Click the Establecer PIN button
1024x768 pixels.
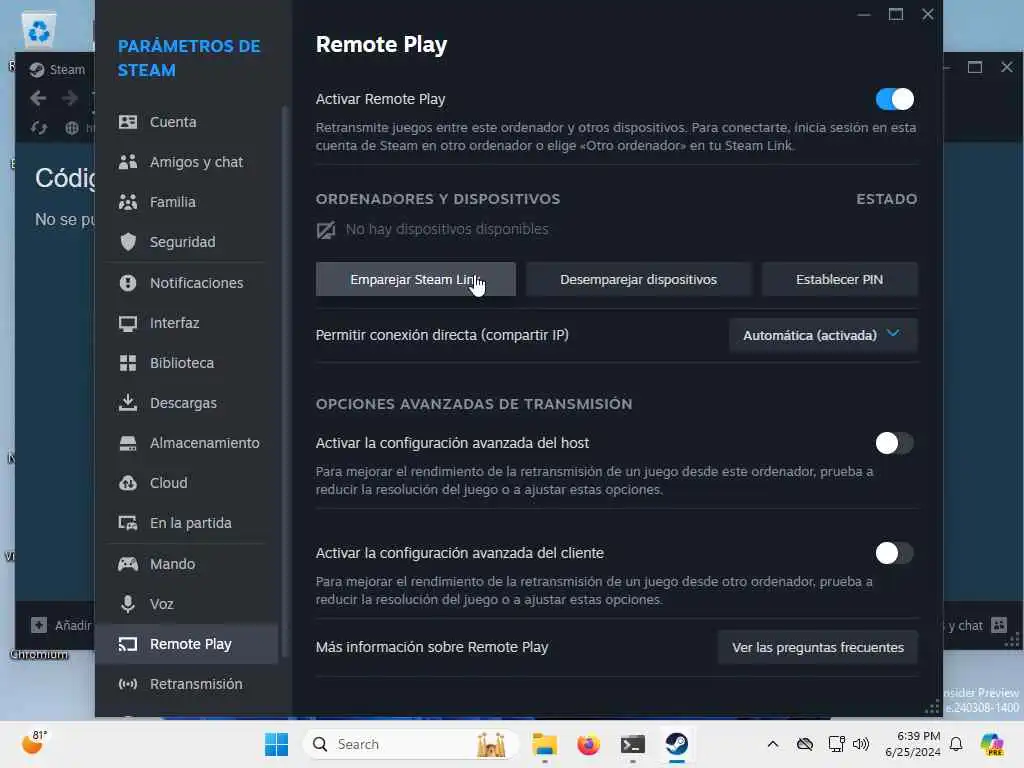839,280
